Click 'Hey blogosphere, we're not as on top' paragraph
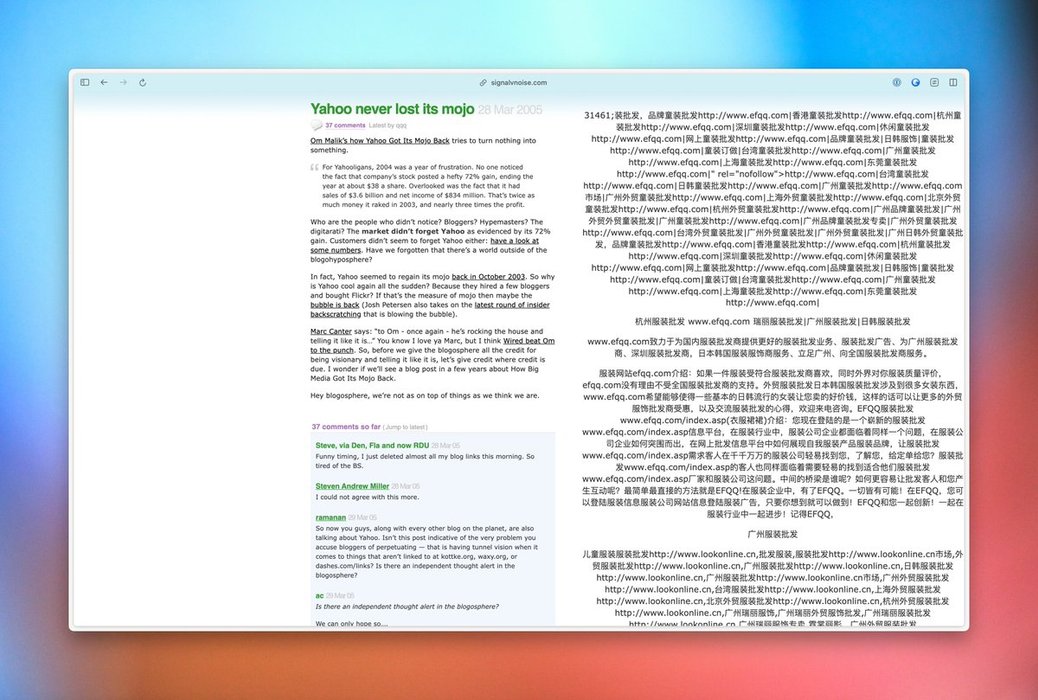Screen dimensions: 1038x700 pyautogui.click(x=425, y=396)
